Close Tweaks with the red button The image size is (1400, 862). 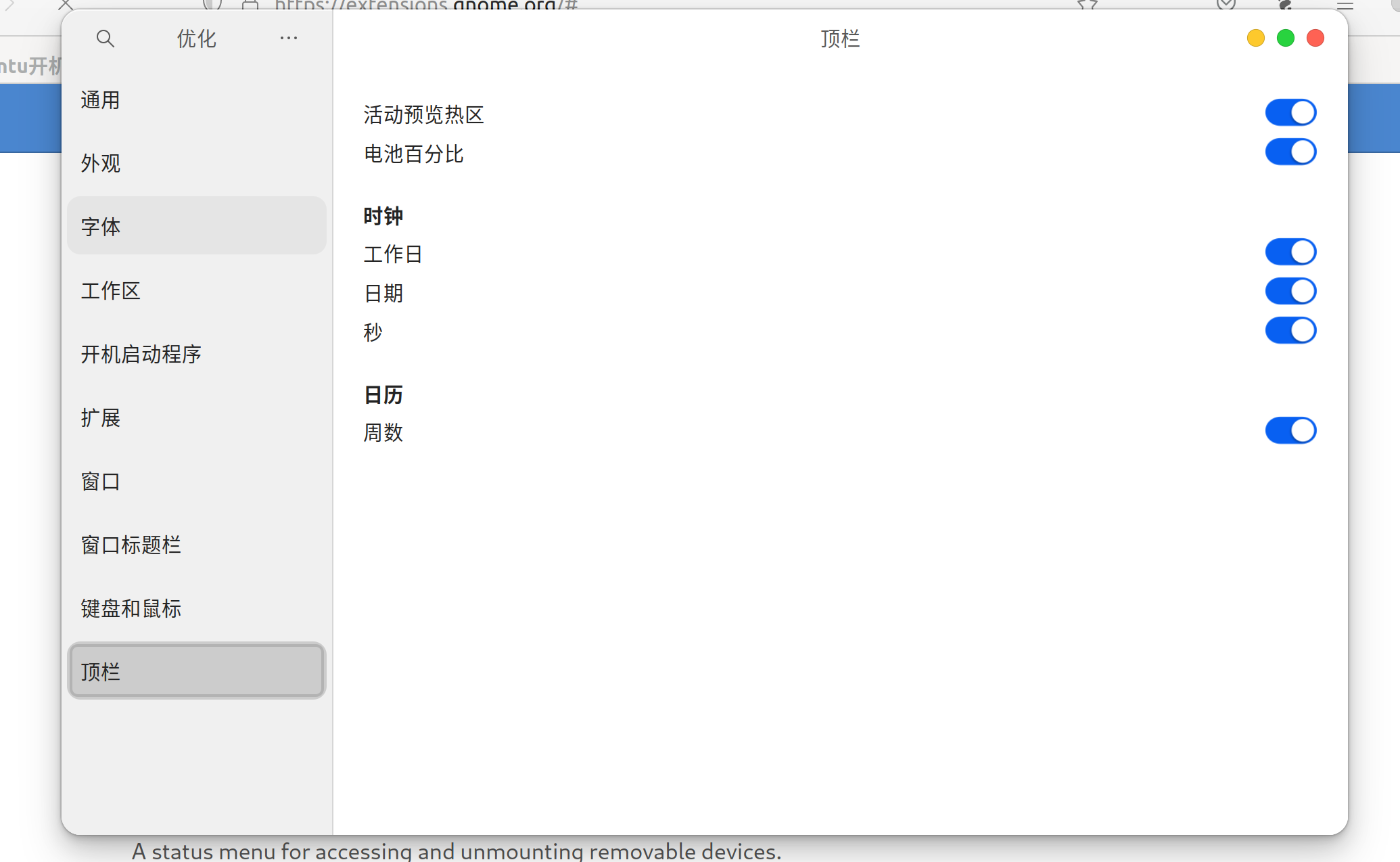tap(1315, 39)
